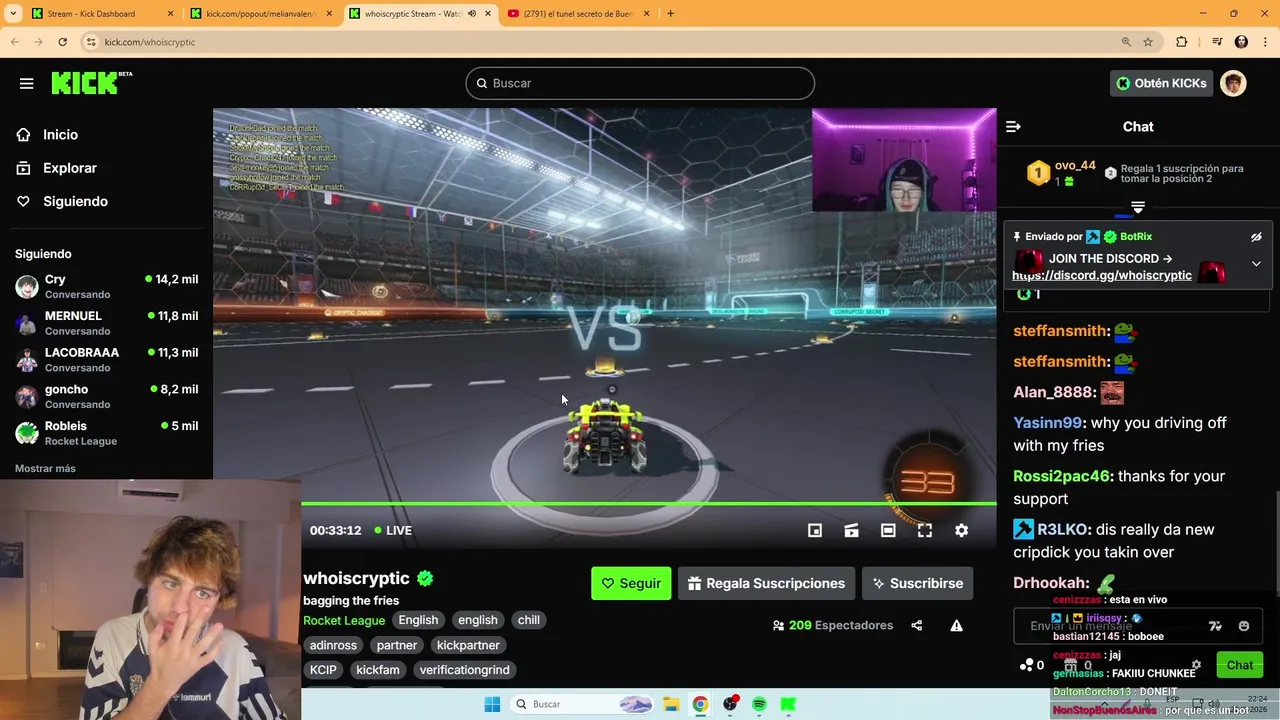This screenshot has height=720, width=1280.
Task: Expand the gift leaderboard arrow under ovo_44
Action: [1137, 206]
